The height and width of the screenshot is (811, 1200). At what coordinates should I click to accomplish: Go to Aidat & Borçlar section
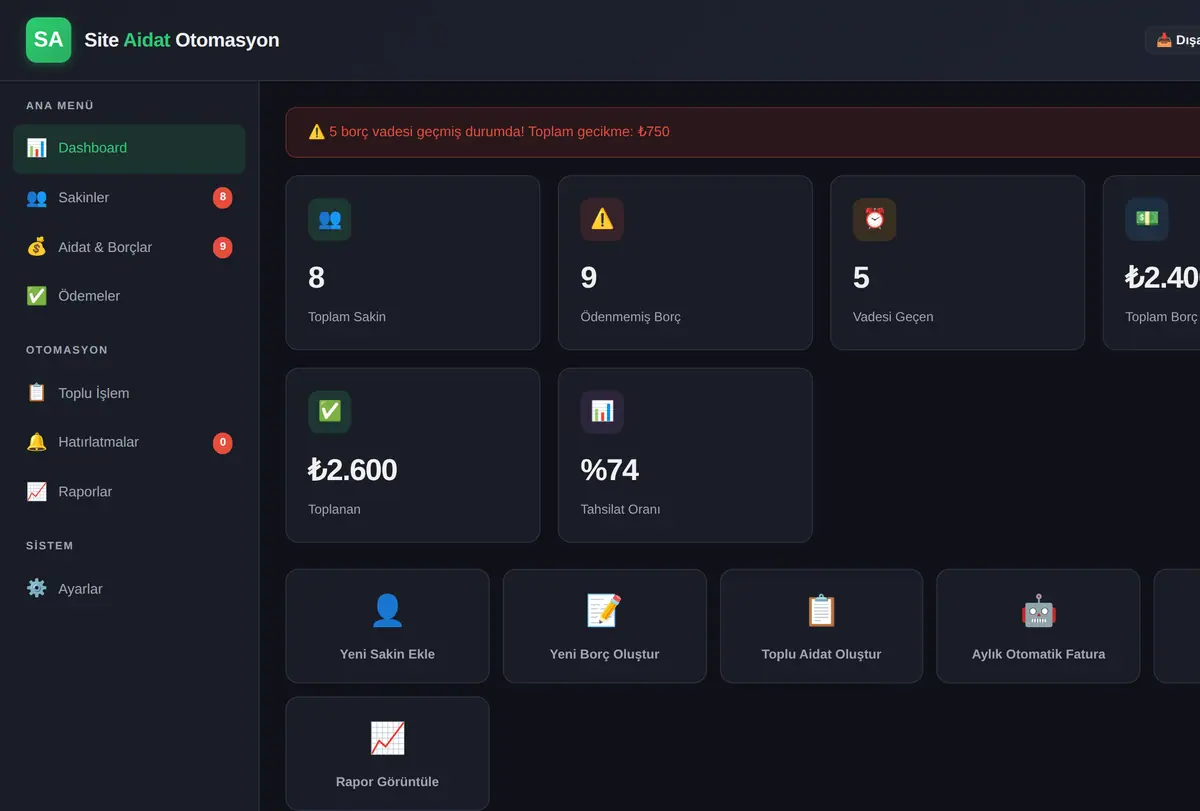129,247
